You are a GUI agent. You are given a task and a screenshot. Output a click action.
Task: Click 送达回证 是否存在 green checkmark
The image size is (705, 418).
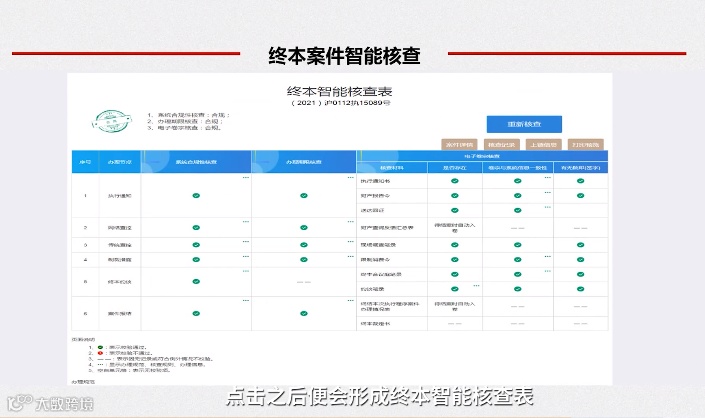tap(455, 210)
